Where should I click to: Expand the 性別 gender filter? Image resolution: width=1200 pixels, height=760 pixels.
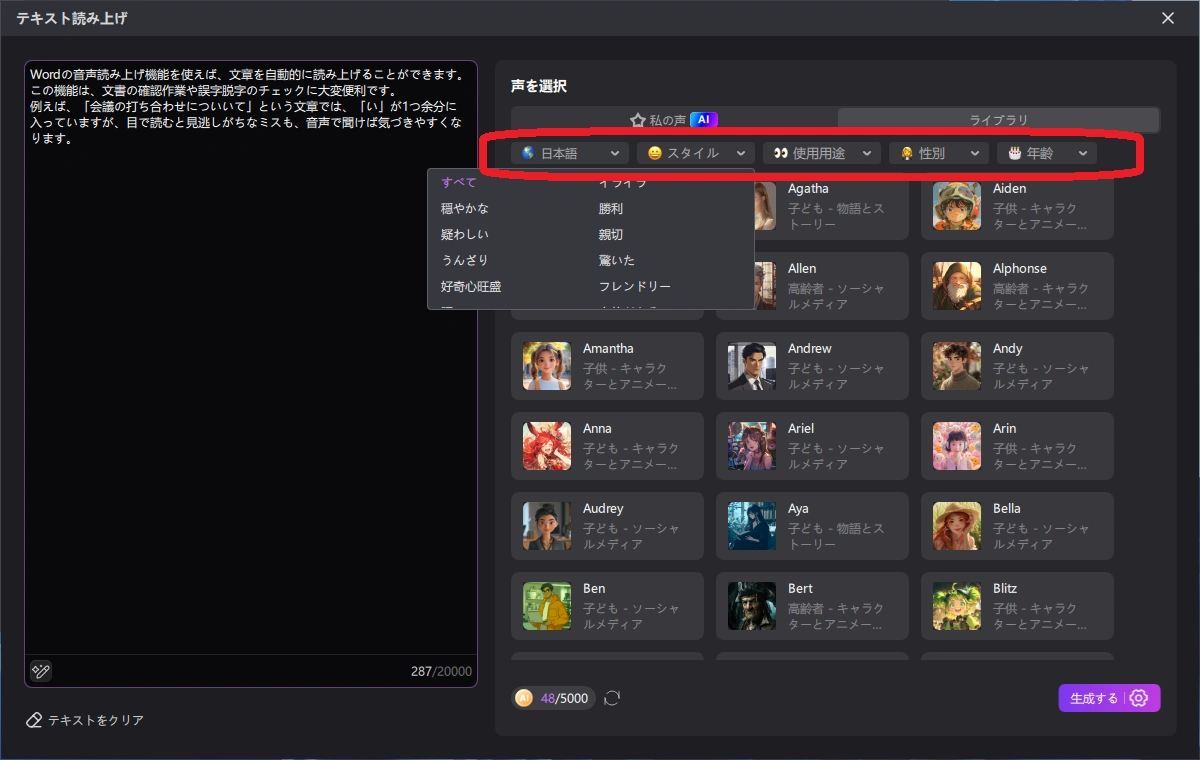pyautogui.click(x=938, y=152)
